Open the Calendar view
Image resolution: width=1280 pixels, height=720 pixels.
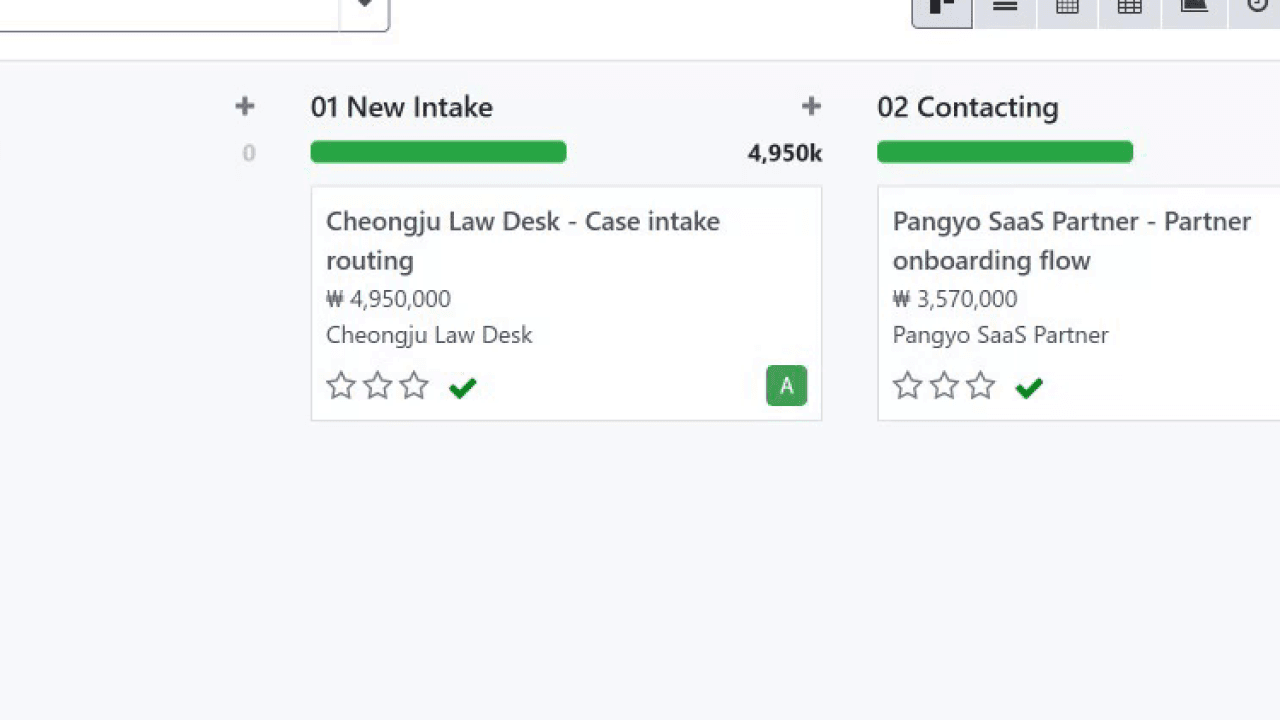pyautogui.click(x=1067, y=8)
